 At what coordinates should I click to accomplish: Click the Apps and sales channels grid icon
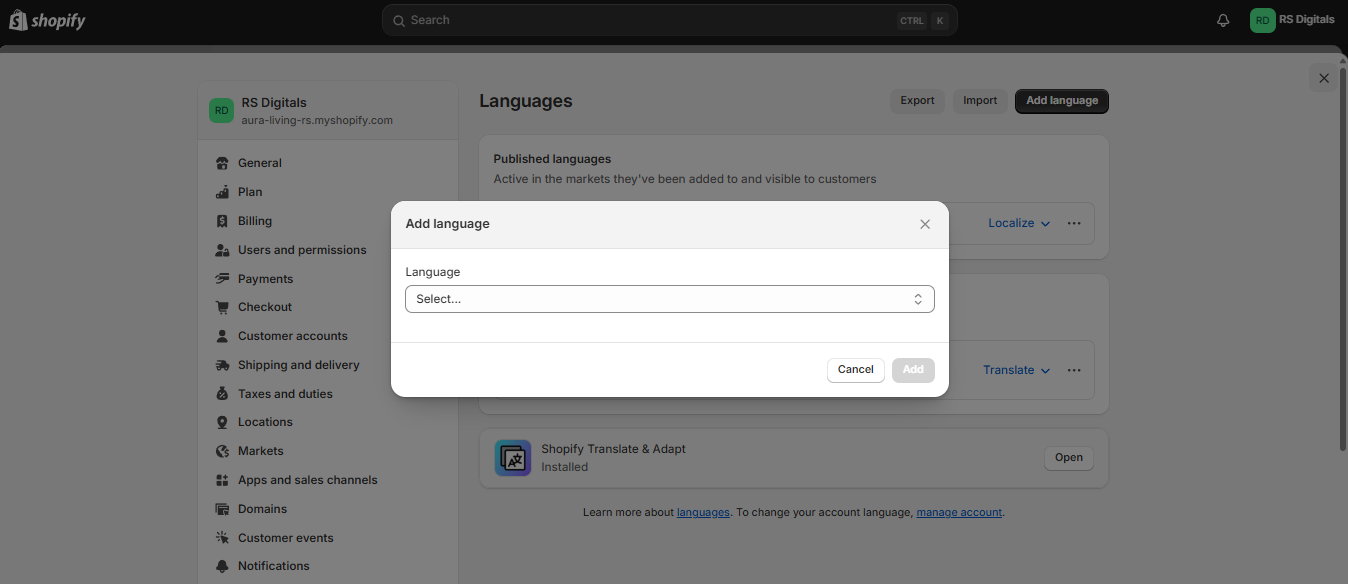tap(222, 480)
